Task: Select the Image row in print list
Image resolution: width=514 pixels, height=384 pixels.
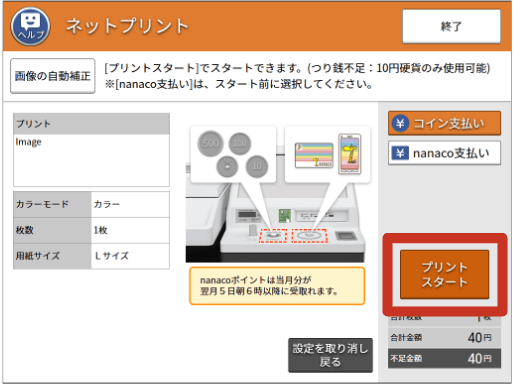Action: pos(91,160)
